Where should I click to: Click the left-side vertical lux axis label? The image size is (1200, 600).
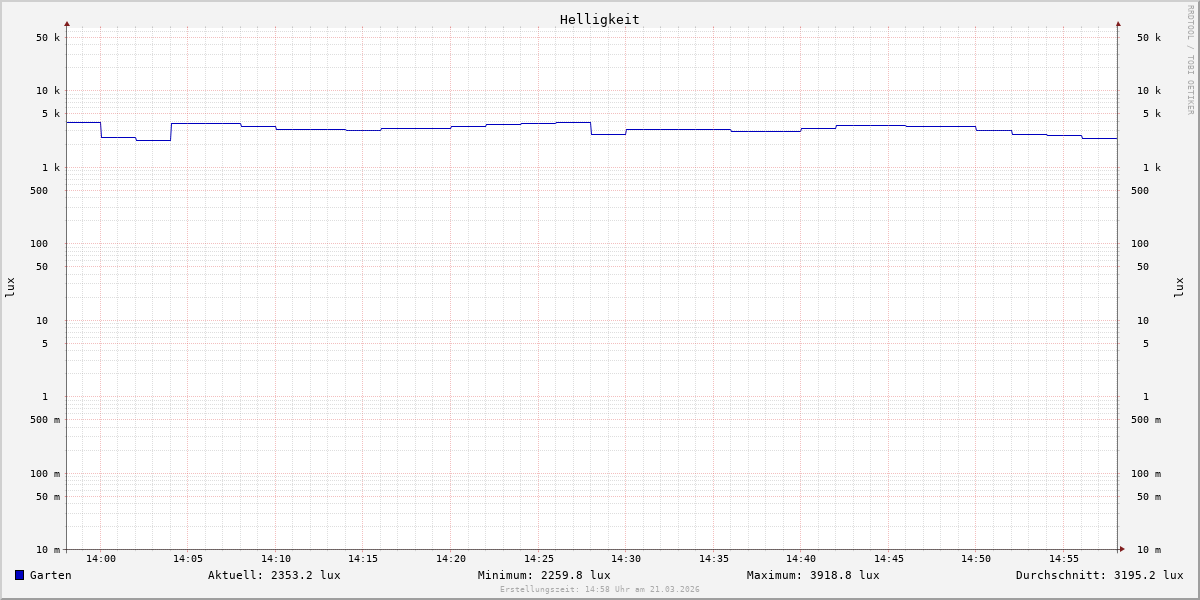point(10,287)
